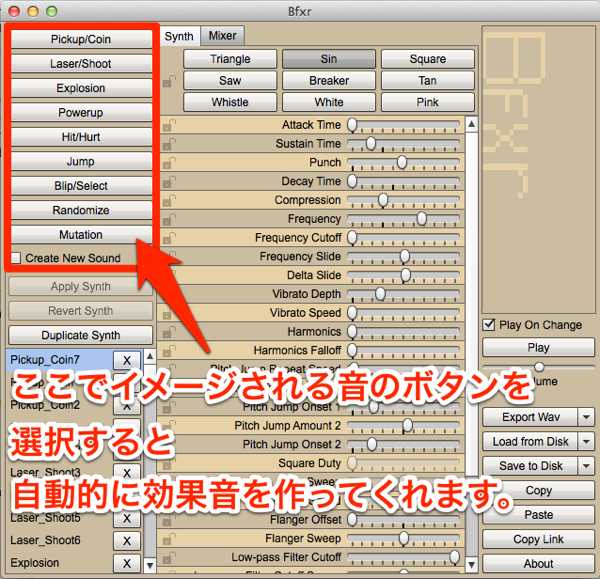The width and height of the screenshot is (600, 579).
Task: Open the Mixer tab
Action: coord(222,36)
